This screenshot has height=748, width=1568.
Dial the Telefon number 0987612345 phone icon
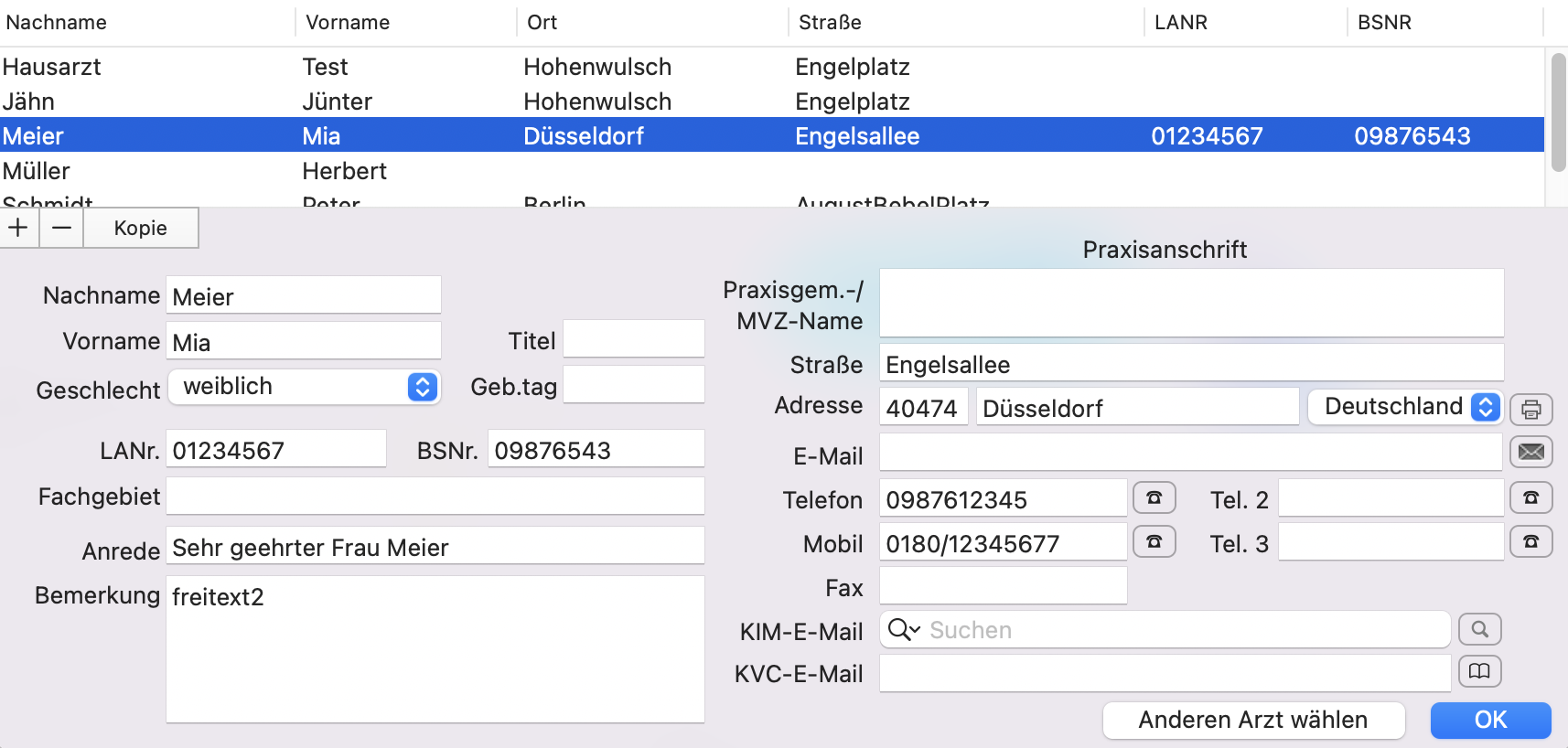pyautogui.click(x=1155, y=497)
